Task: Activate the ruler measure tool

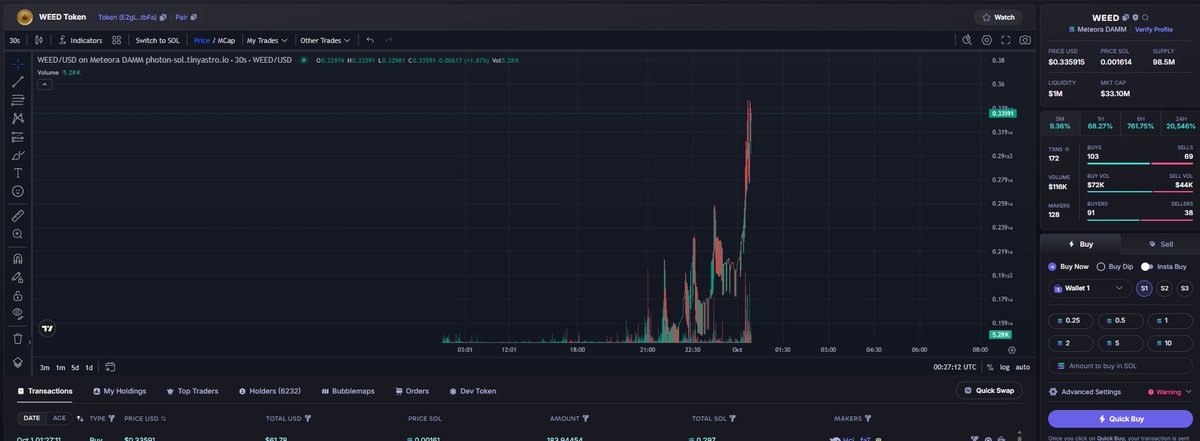Action: [17, 215]
